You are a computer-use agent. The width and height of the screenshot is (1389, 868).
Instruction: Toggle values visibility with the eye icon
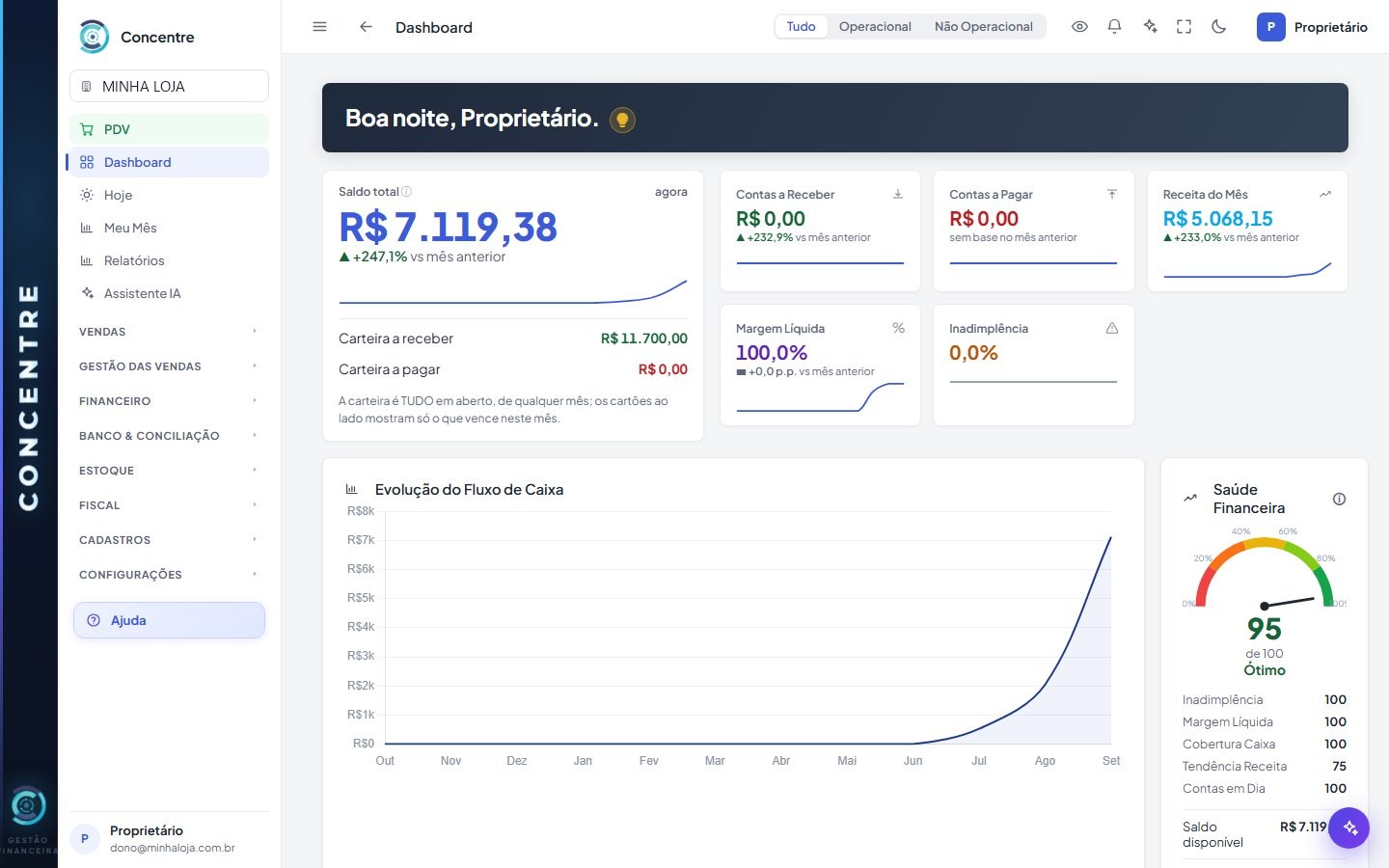(x=1080, y=27)
